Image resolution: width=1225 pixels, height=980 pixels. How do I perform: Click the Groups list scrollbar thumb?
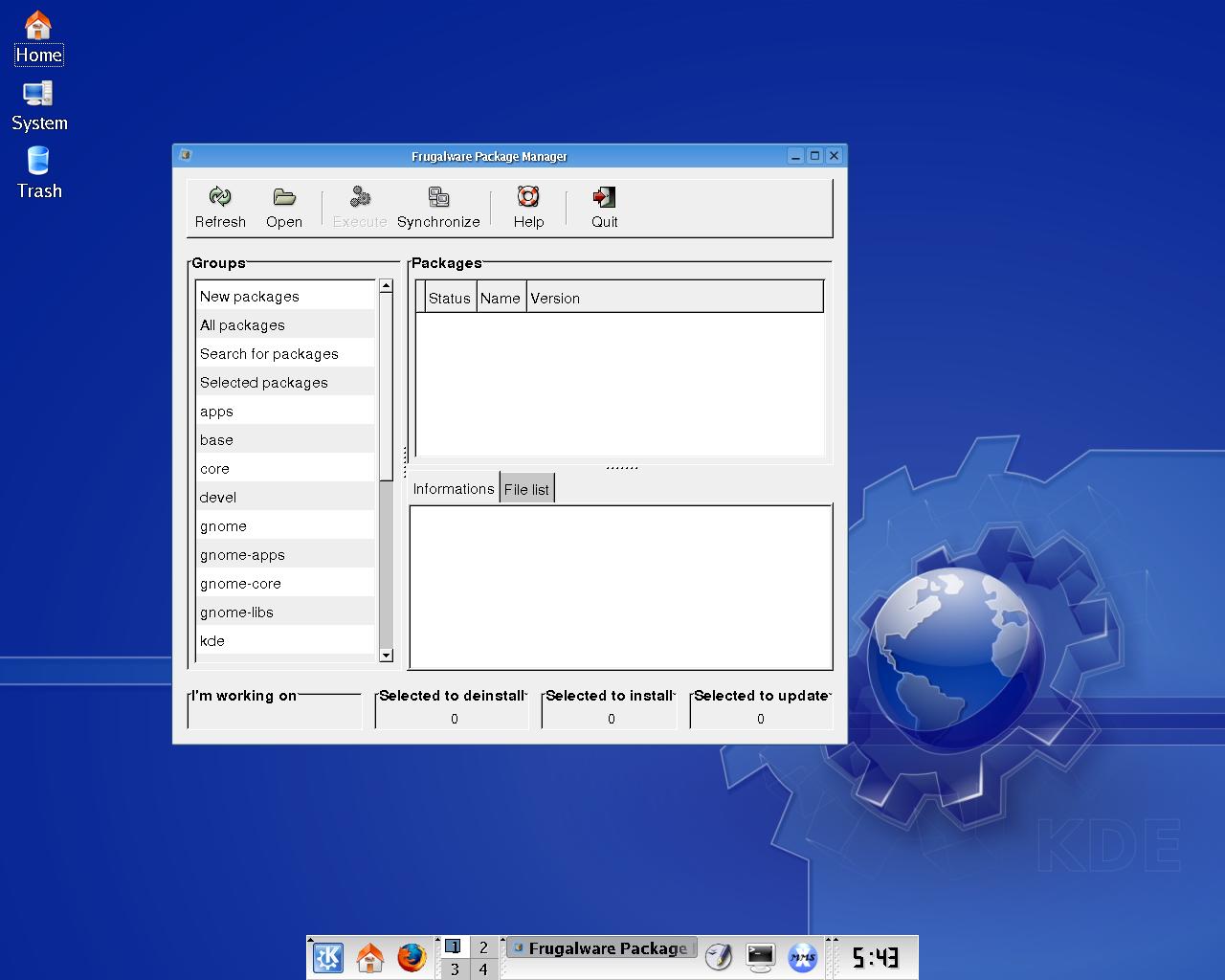[x=386, y=386]
